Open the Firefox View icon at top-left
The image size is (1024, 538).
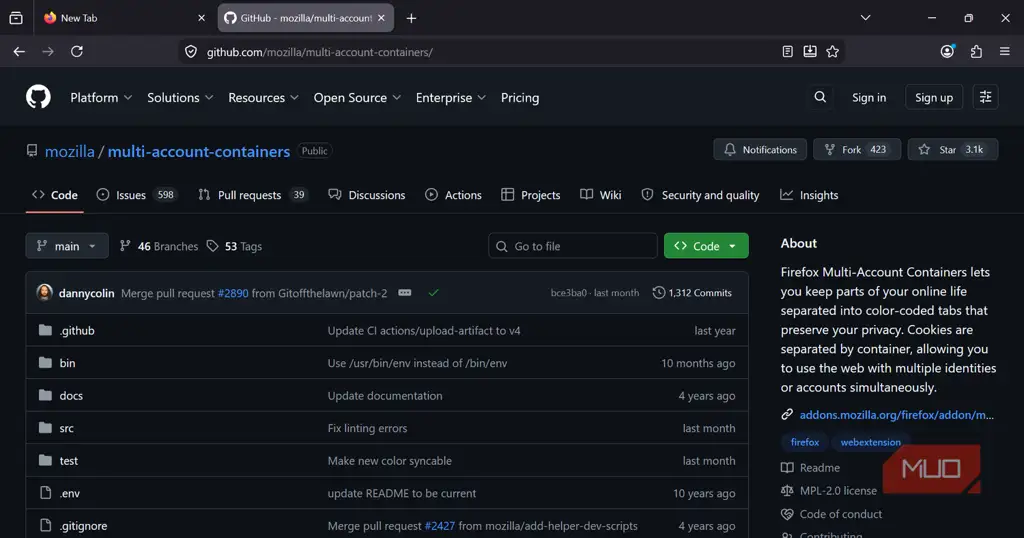click(16, 18)
